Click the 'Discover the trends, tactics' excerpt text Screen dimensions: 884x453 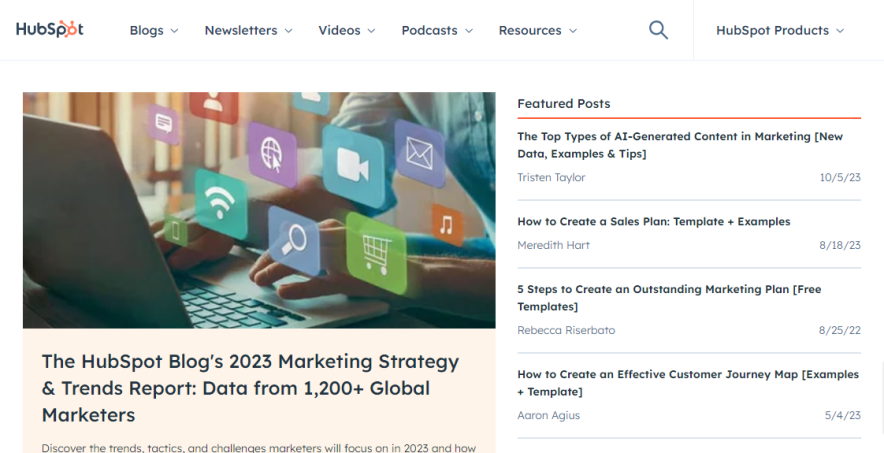click(x=259, y=448)
